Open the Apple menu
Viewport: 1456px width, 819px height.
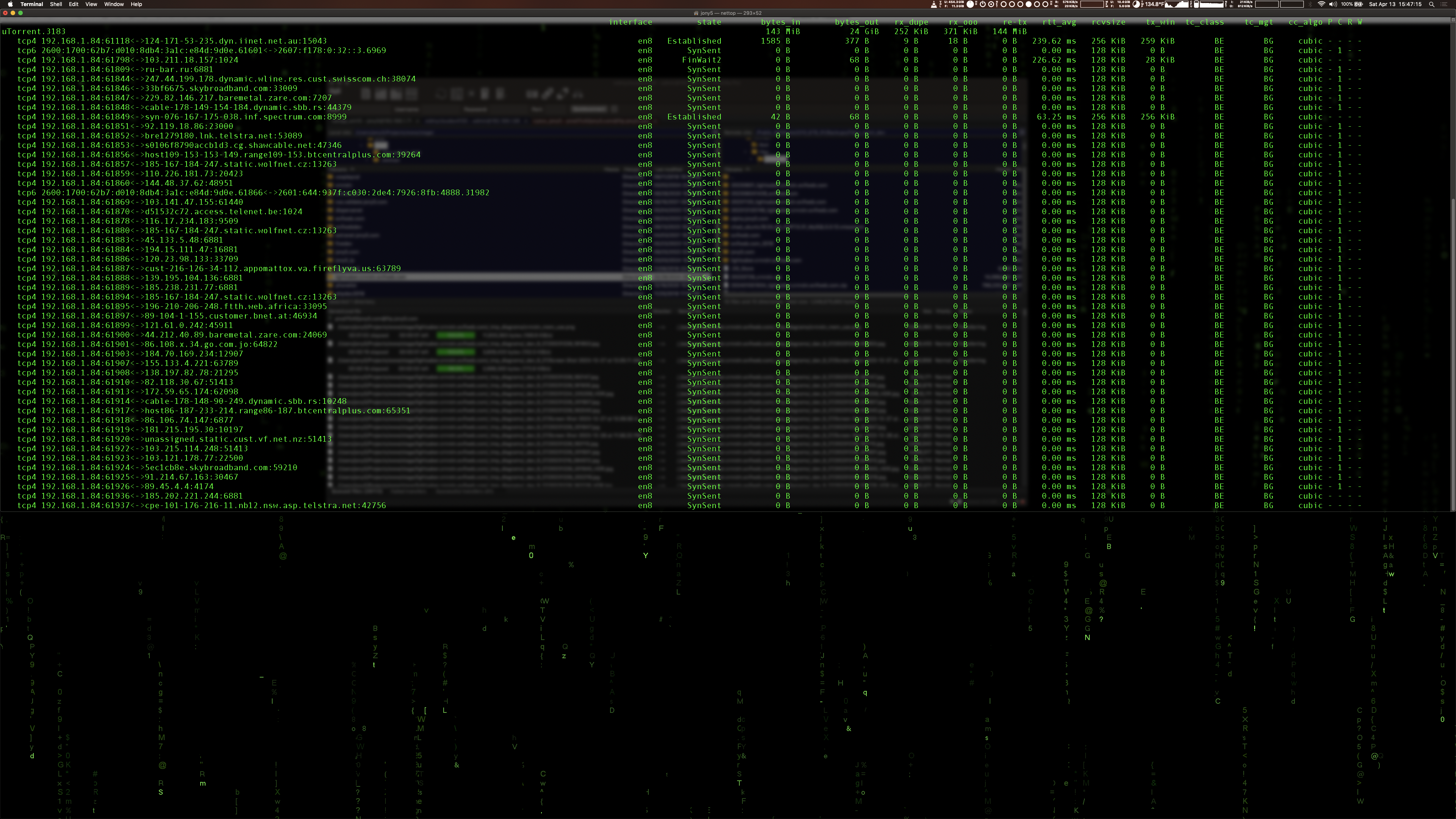10,4
